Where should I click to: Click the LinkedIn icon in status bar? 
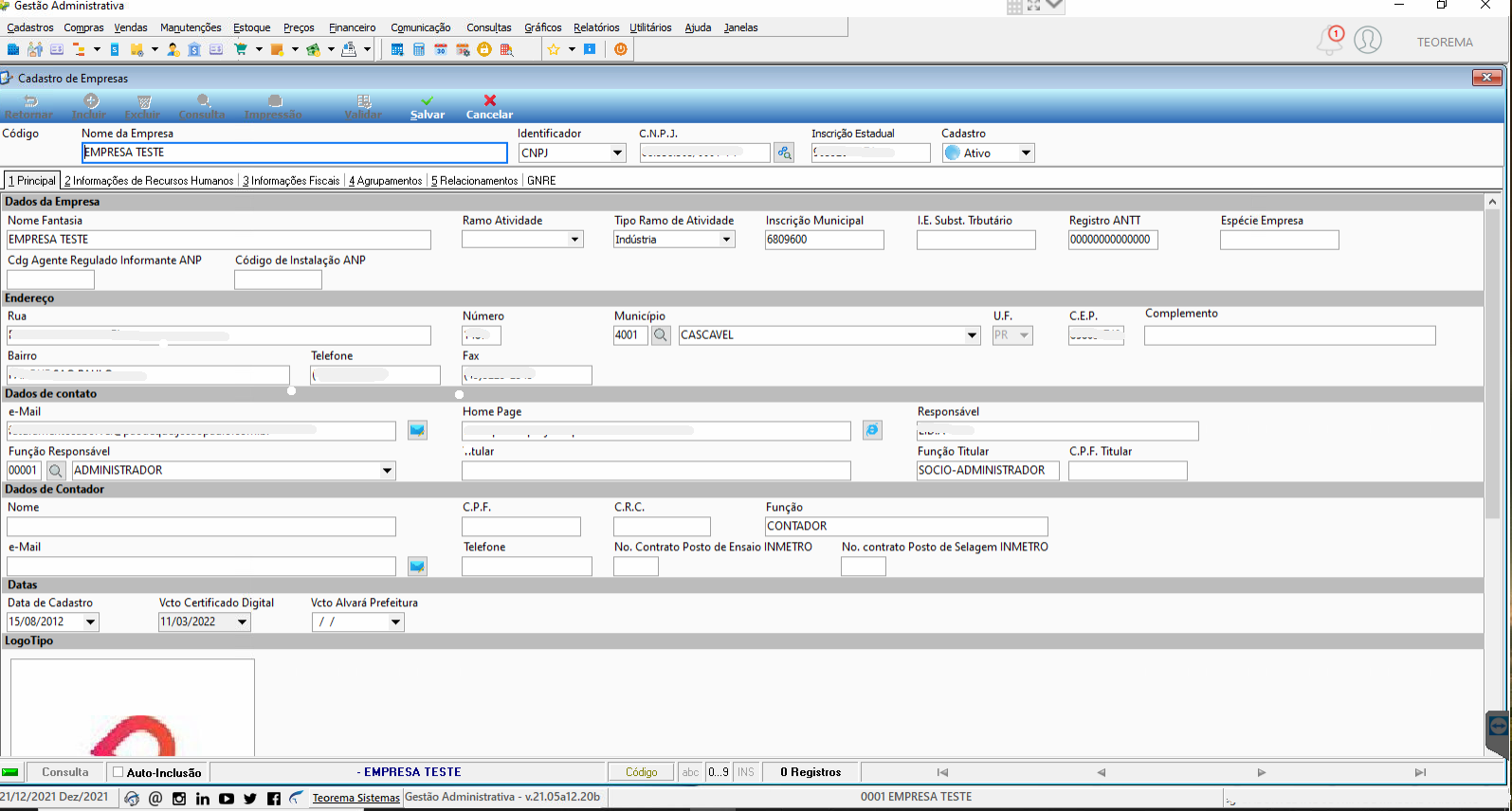[x=203, y=799]
